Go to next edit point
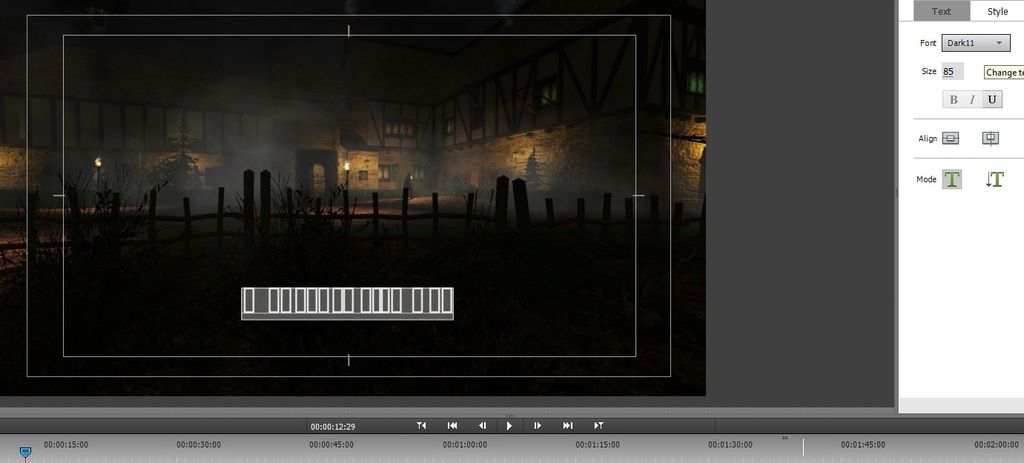1024x463 pixels. pos(598,426)
